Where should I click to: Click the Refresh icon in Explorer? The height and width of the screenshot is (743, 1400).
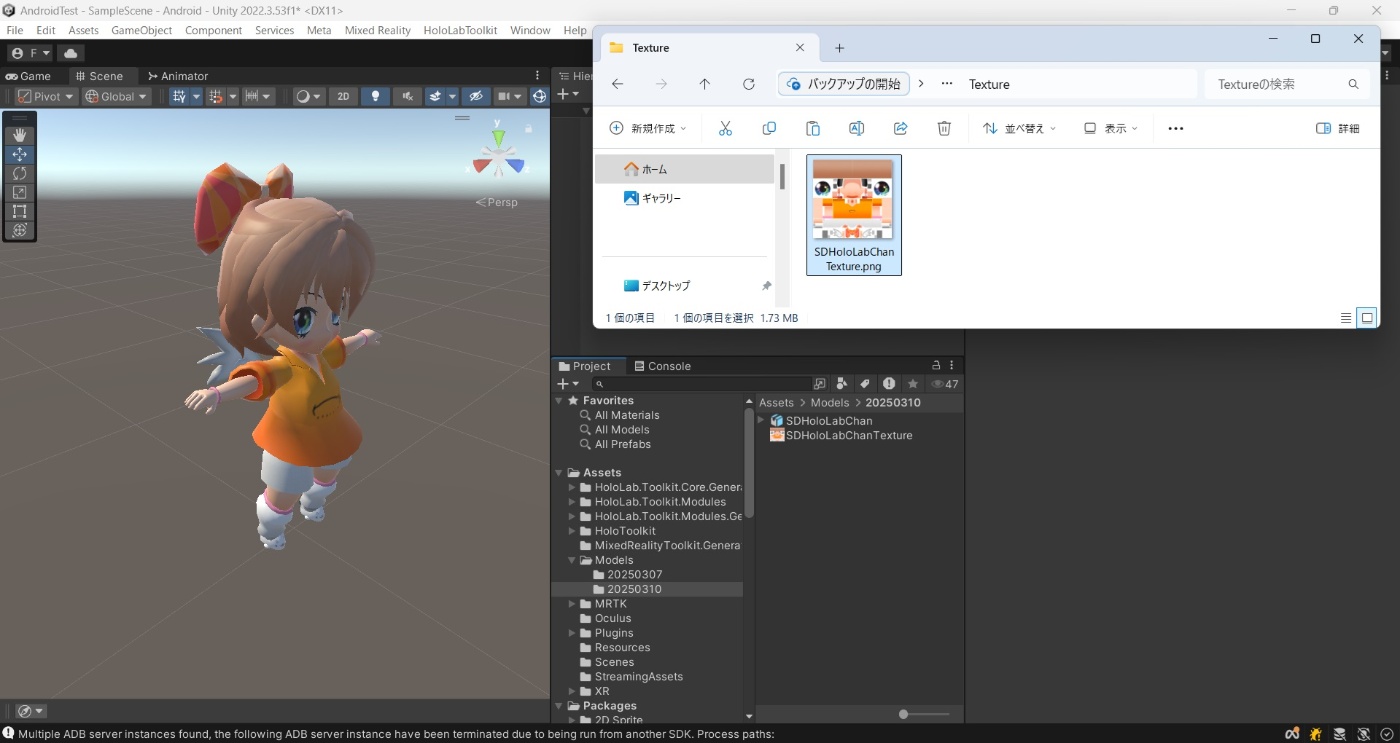[x=749, y=84]
